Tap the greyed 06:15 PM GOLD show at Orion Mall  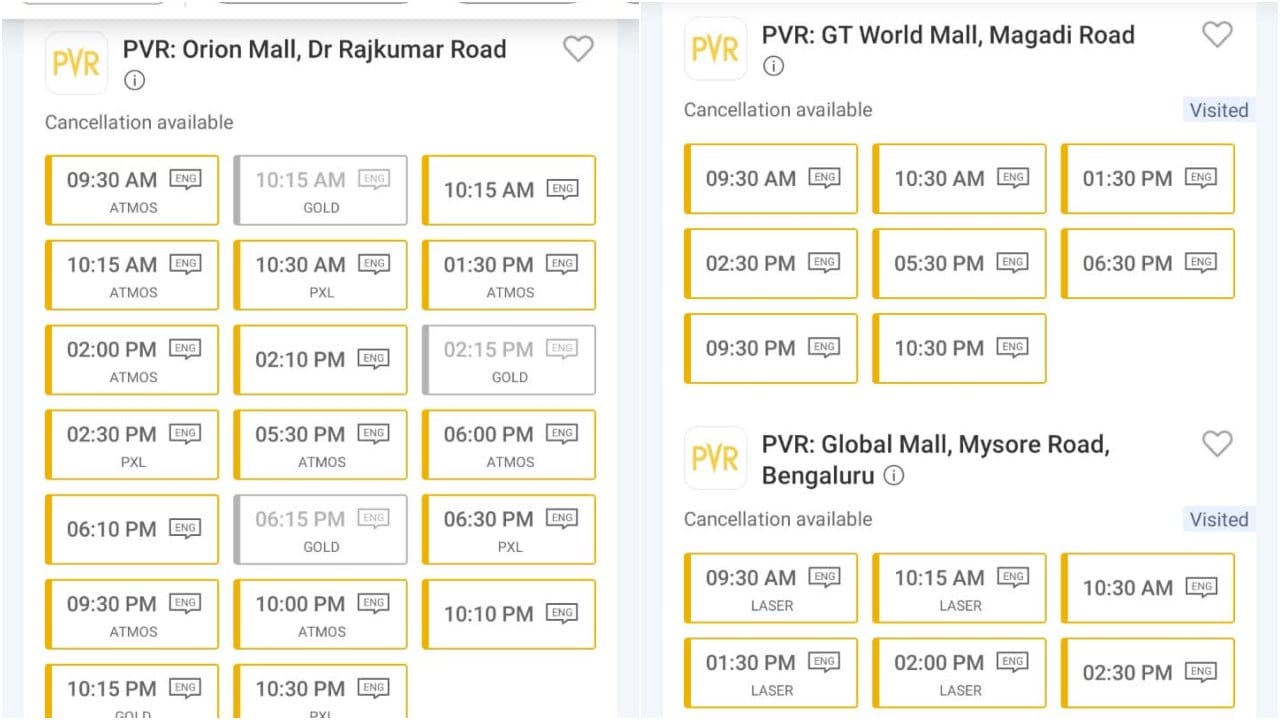click(x=321, y=530)
